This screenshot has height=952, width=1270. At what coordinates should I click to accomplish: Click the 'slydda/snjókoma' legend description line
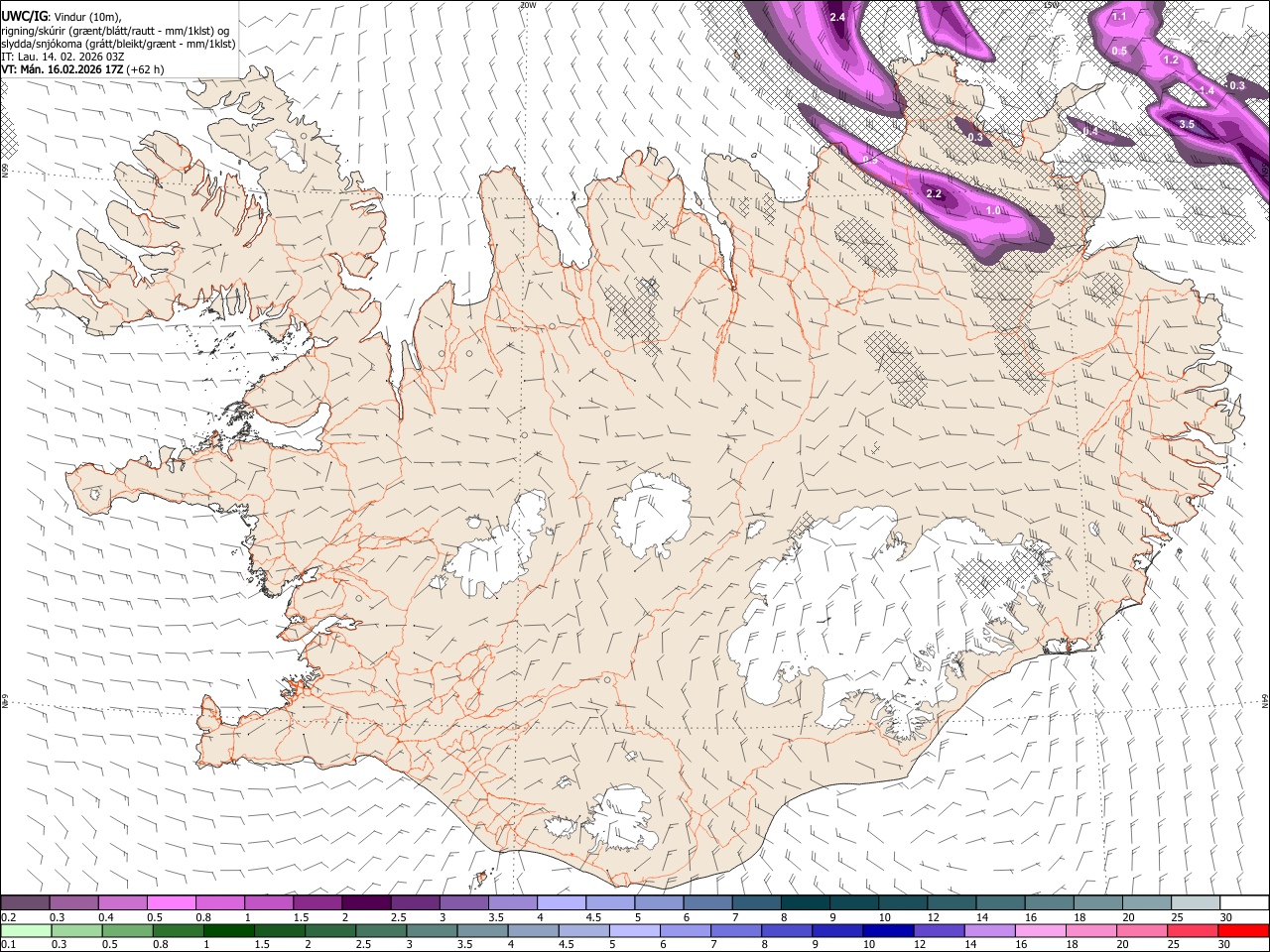[118, 44]
